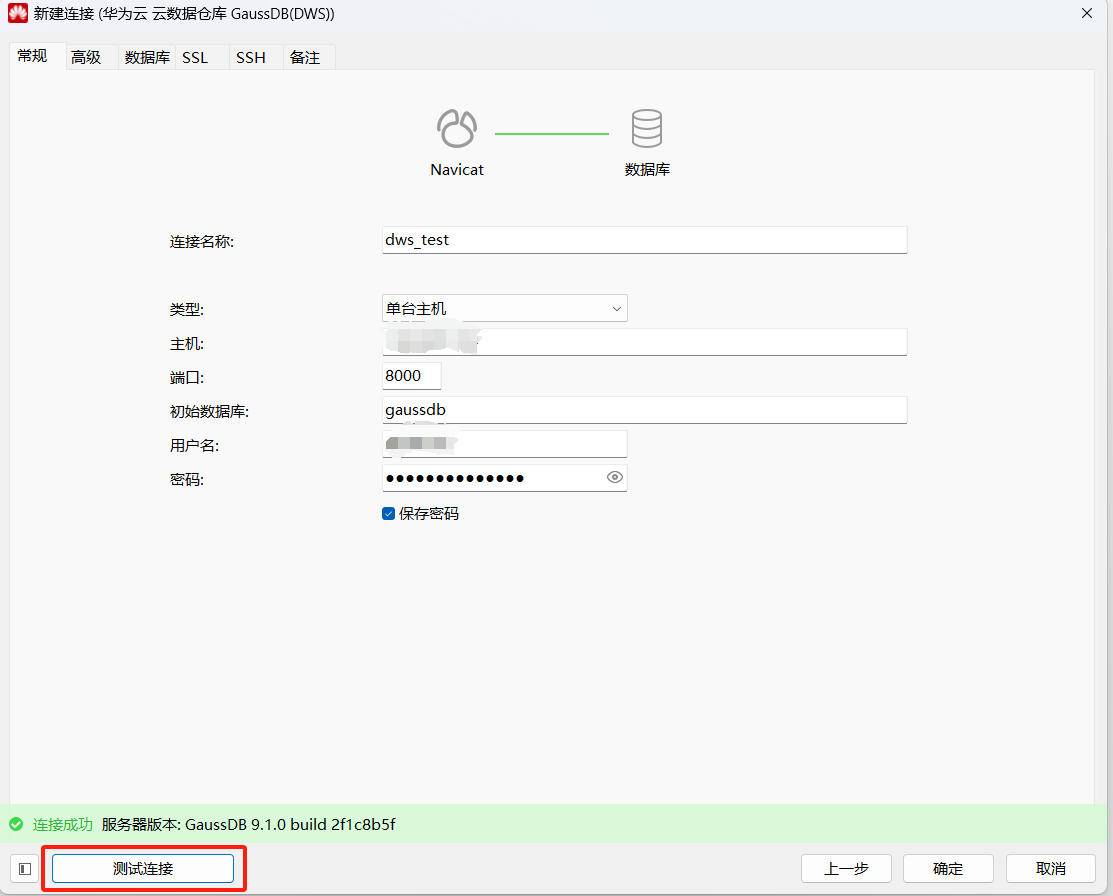Screen dimensions: 1113x896
Task: Open the 数据库 tab
Action: [147, 58]
